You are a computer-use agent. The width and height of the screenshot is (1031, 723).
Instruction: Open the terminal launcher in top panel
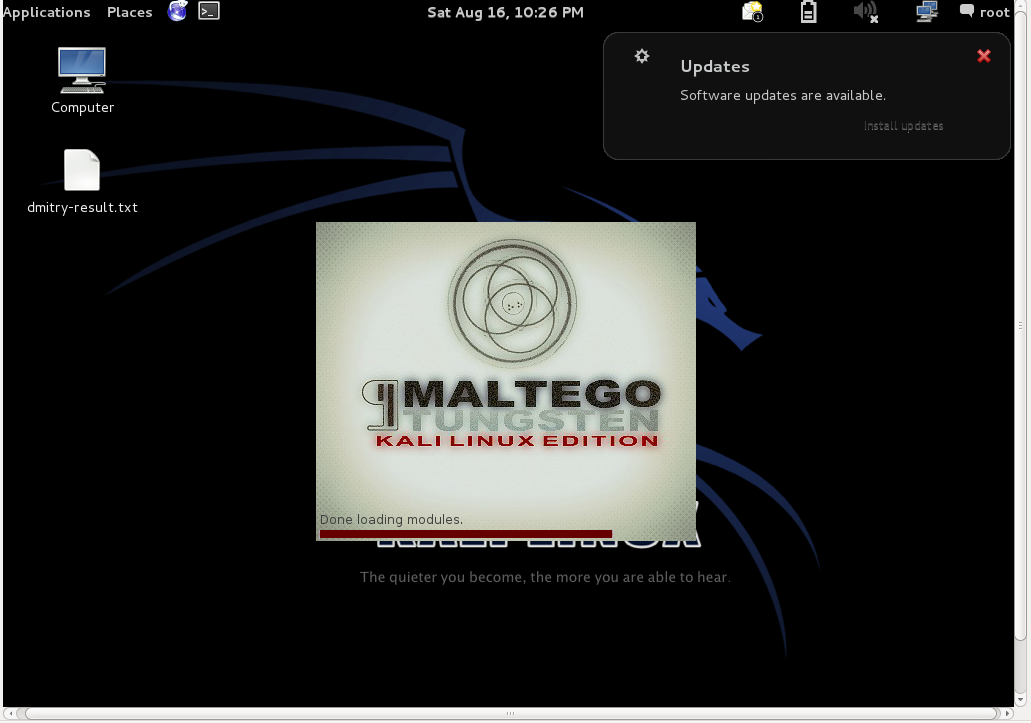click(x=209, y=11)
